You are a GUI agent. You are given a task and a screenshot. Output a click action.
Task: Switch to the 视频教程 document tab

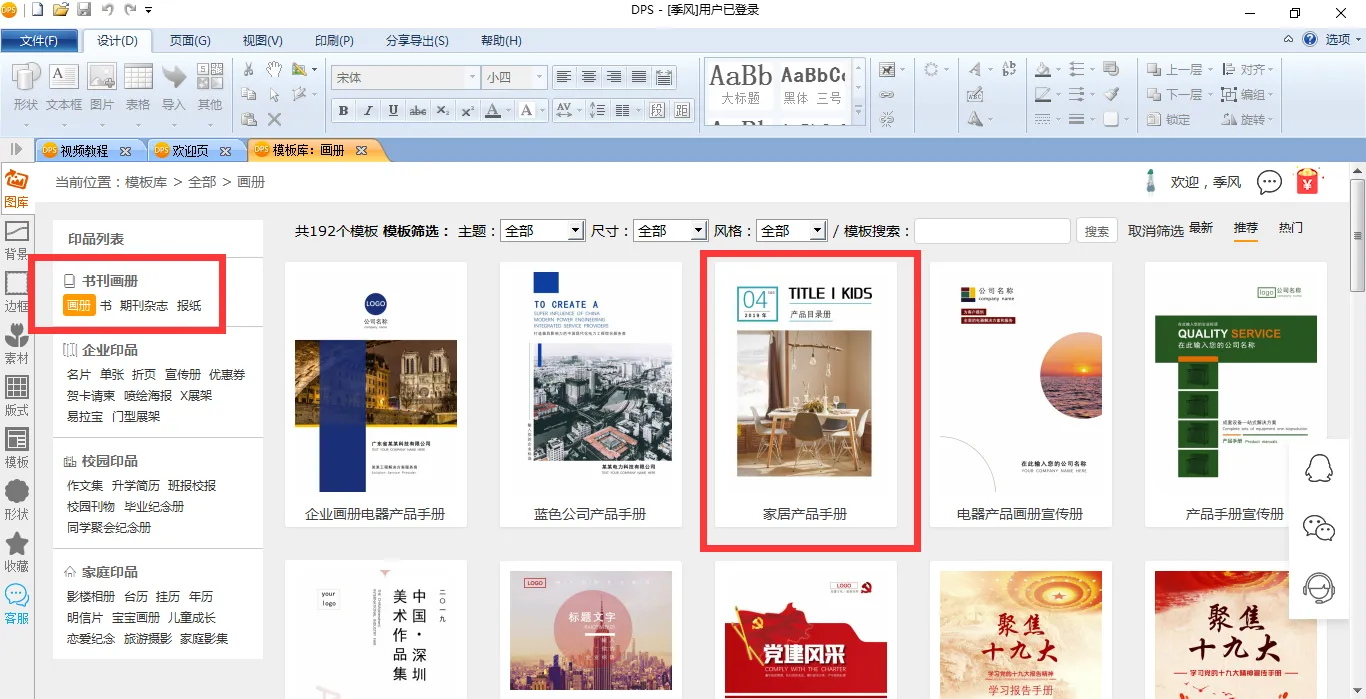click(x=84, y=151)
